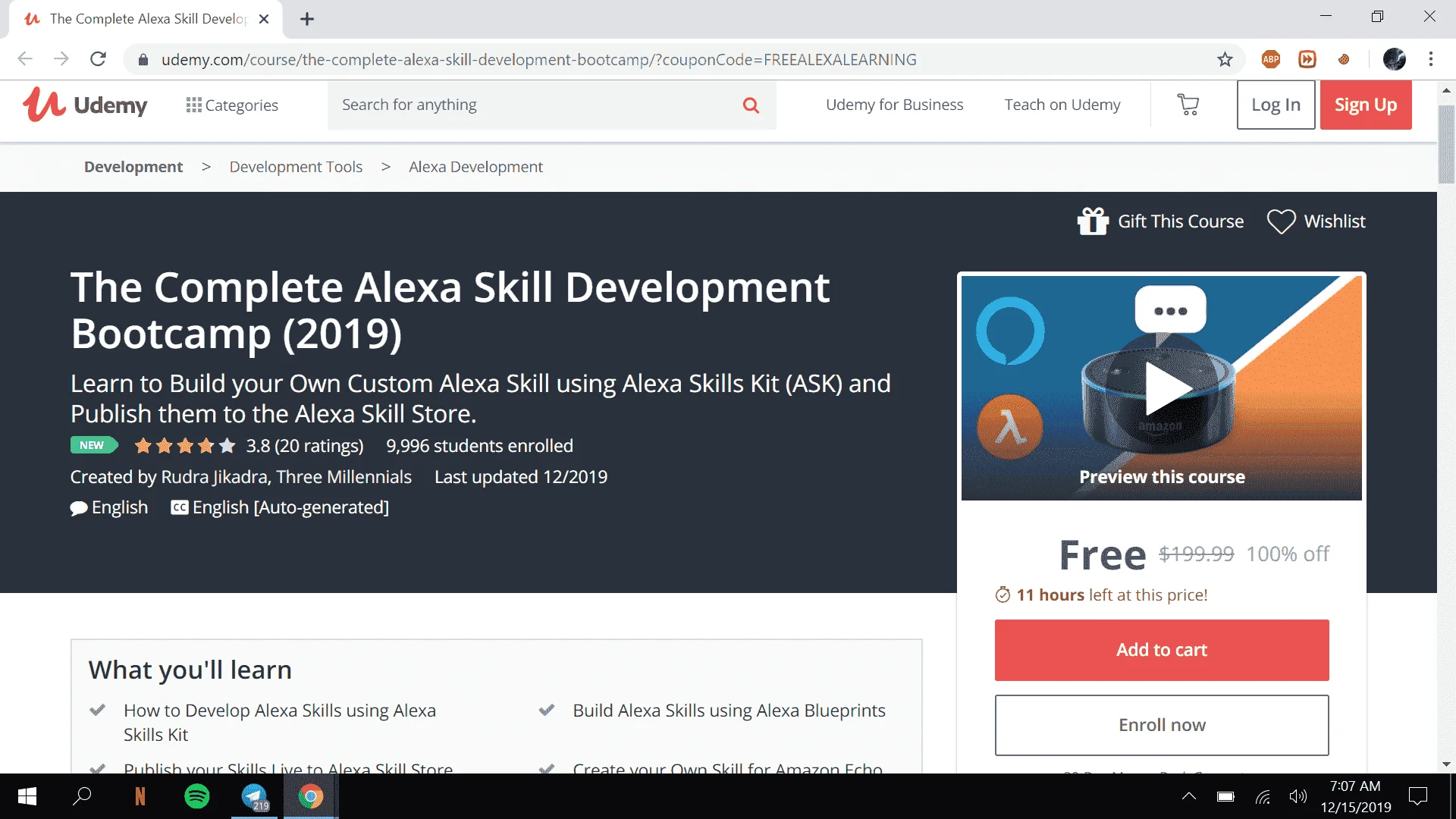Click the volume speaker tray icon

point(1298,796)
